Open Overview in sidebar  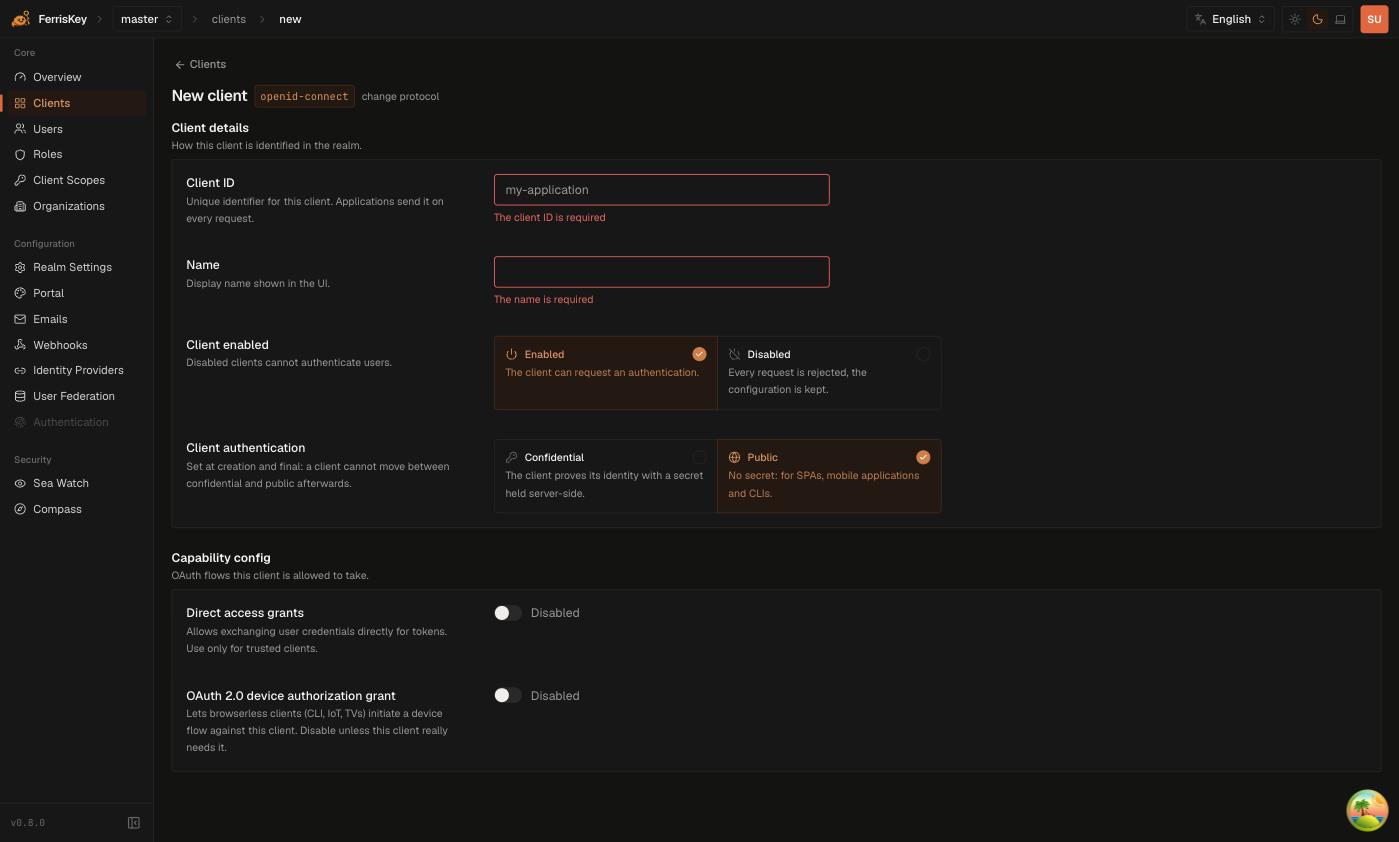(x=75, y=77)
